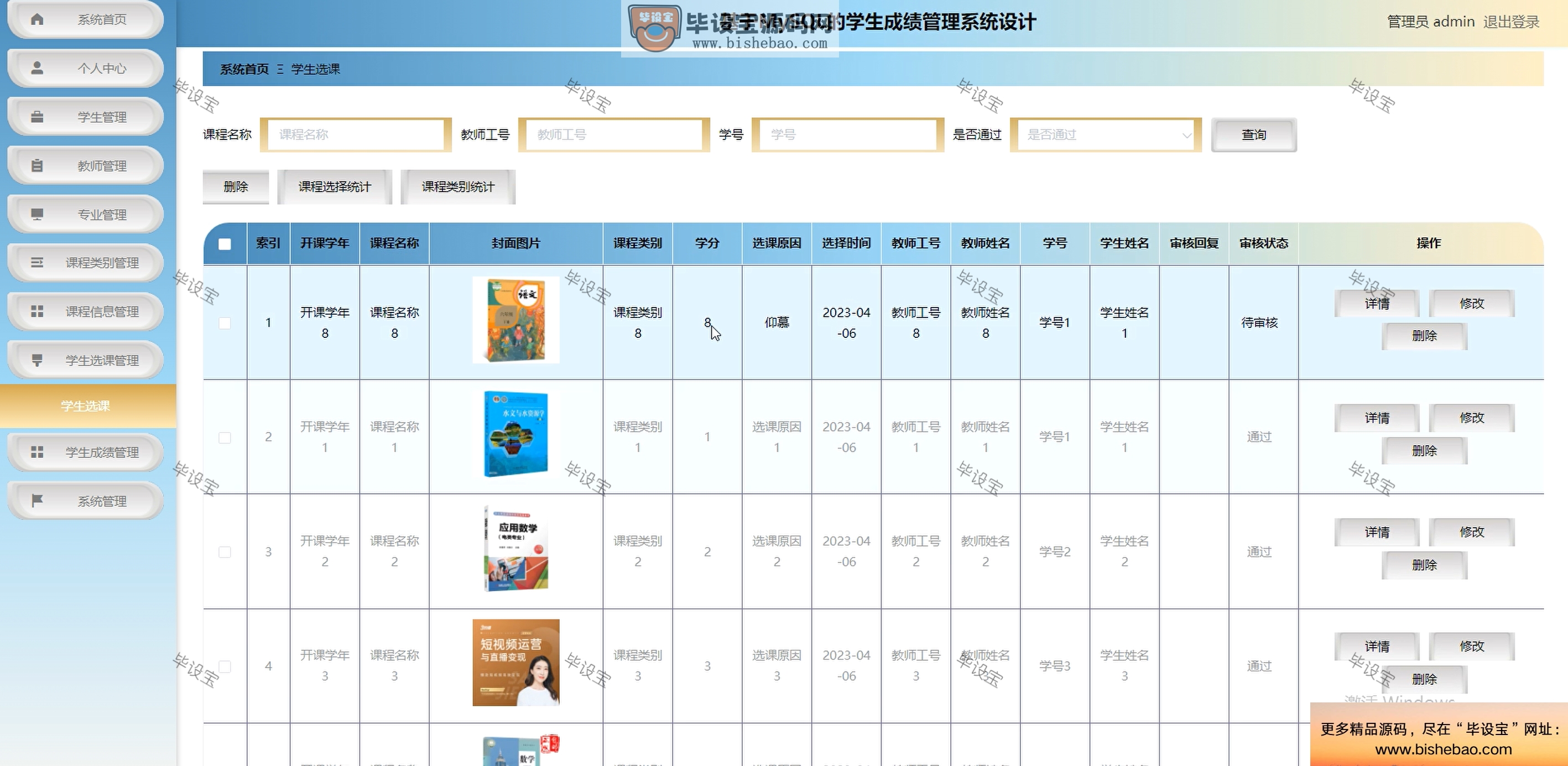Click 详情 for row index 1

(x=1376, y=303)
